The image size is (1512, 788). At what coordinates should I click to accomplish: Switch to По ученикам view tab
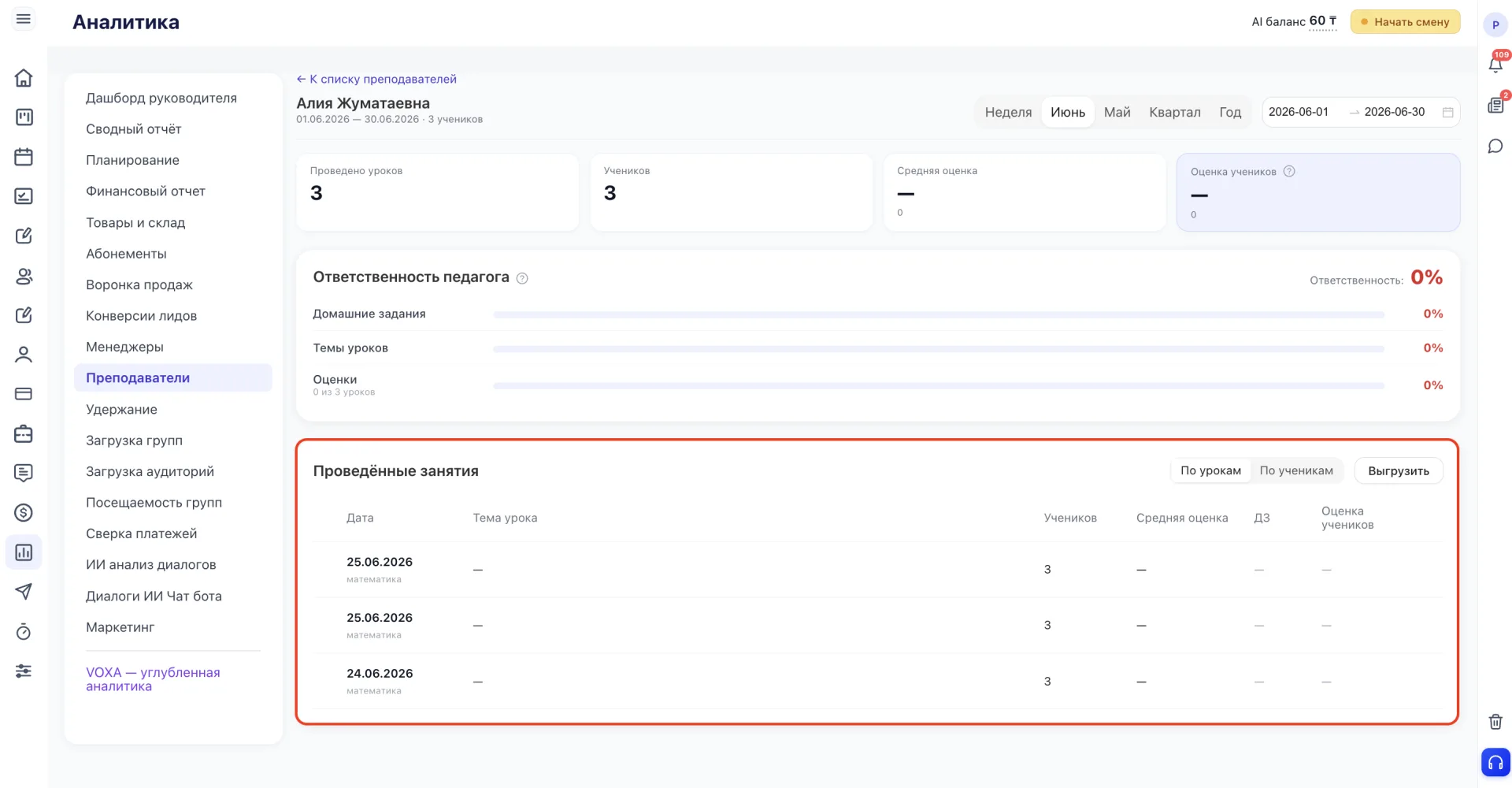tap(1296, 470)
